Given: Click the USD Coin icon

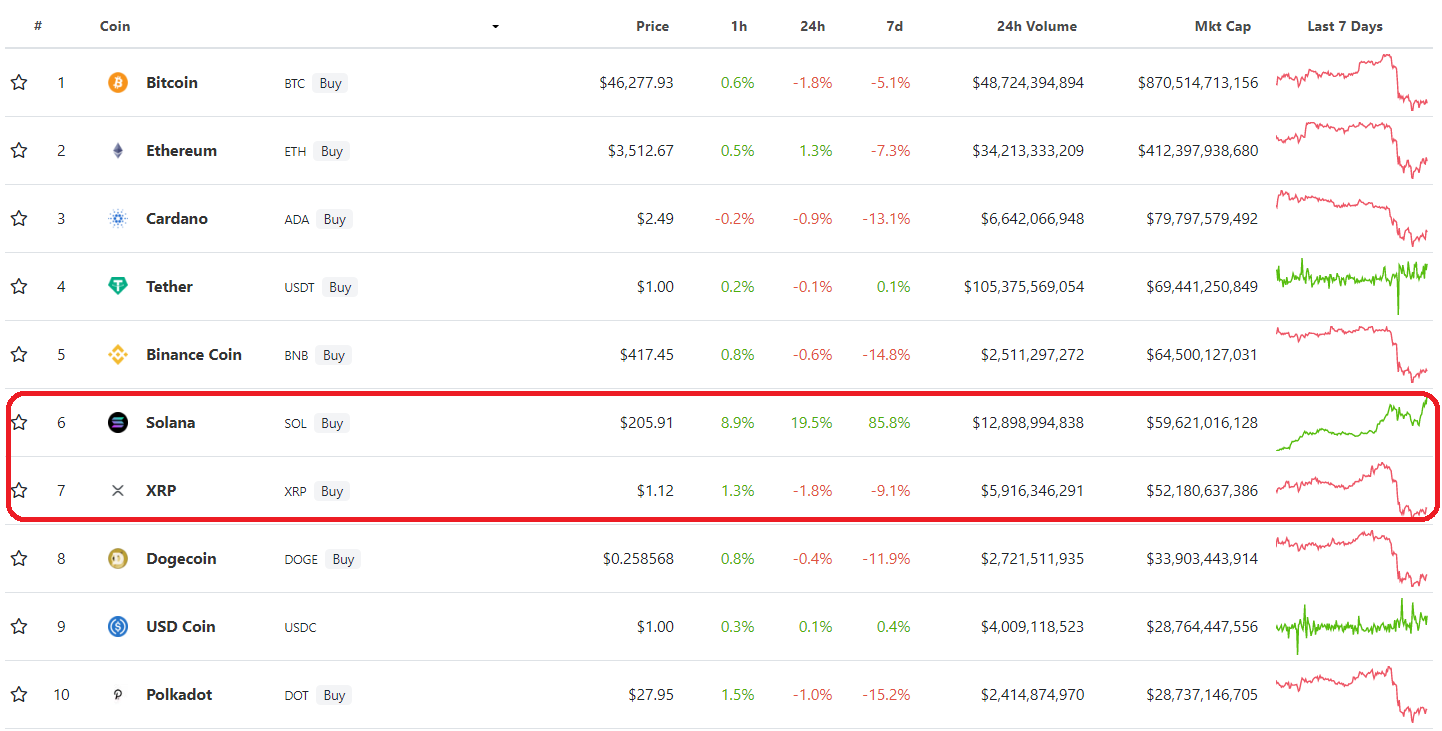Looking at the screenshot, I should coord(118,627).
